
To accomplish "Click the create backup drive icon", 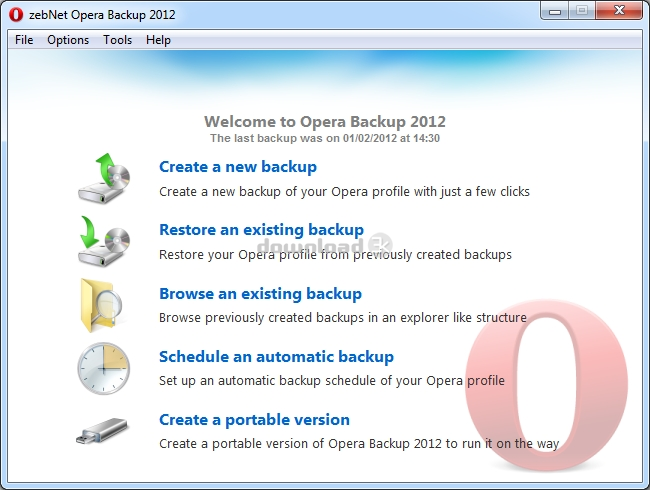I will tap(104, 178).
